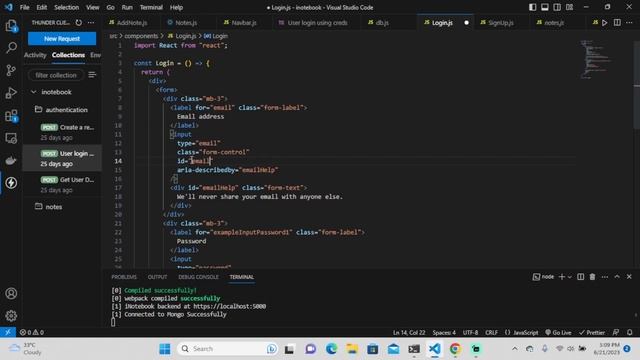Click the feedback icon in status bar
640x360 pixels.
pos(616,332)
